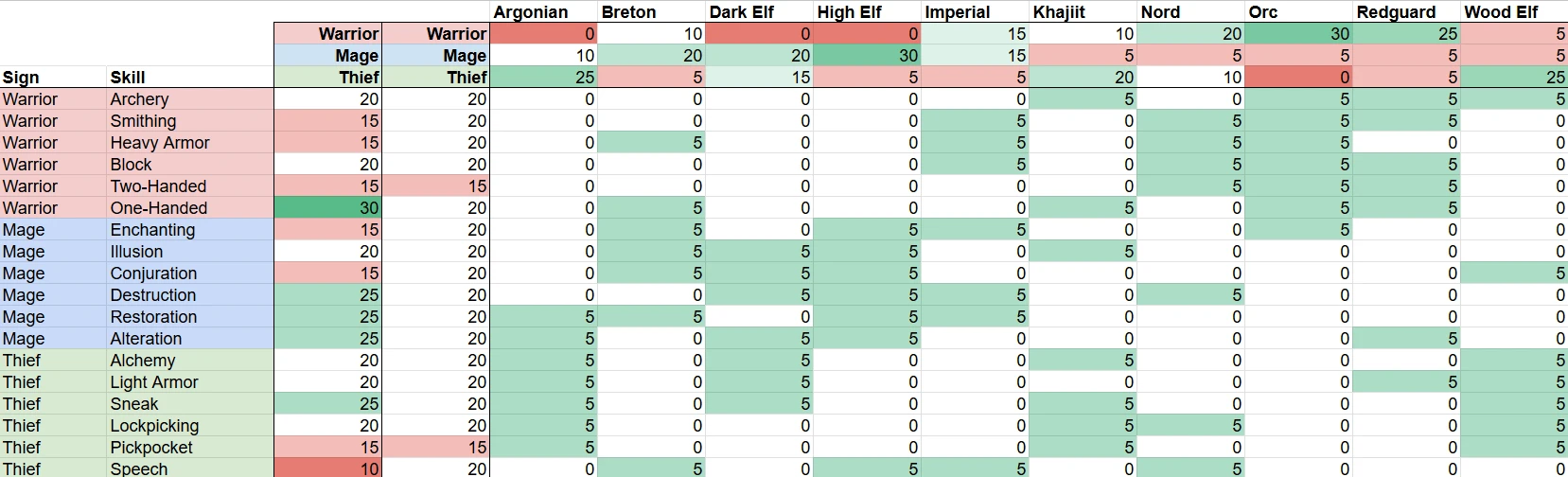Image resolution: width=1568 pixels, height=477 pixels.
Task: Select the Orc Thief value 0 cell
Action: (1298, 78)
